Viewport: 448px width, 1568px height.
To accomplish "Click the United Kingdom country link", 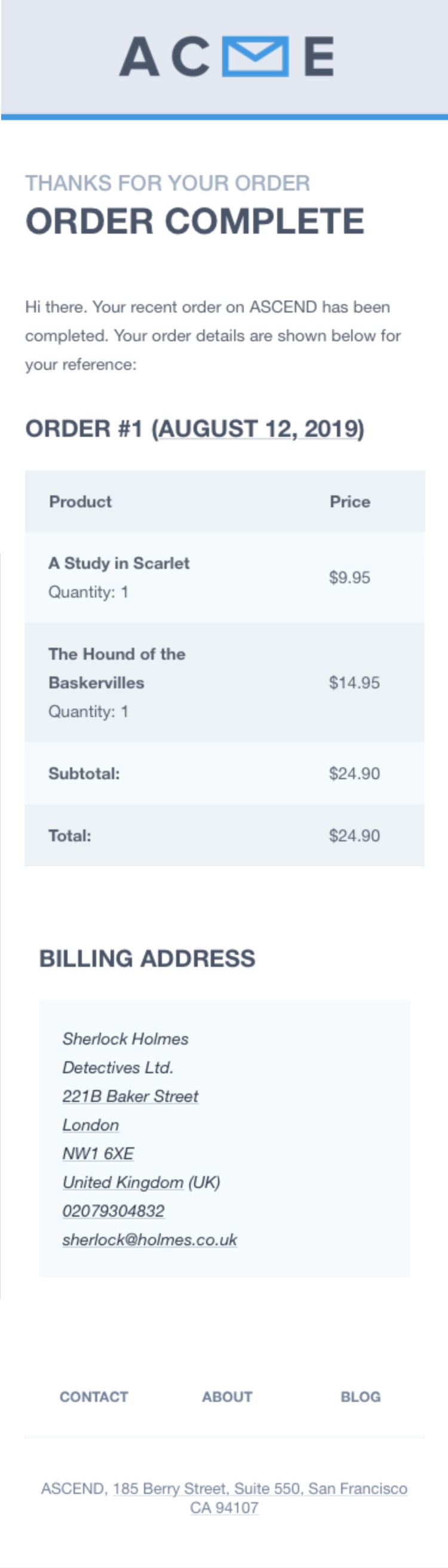I will (122, 1182).
